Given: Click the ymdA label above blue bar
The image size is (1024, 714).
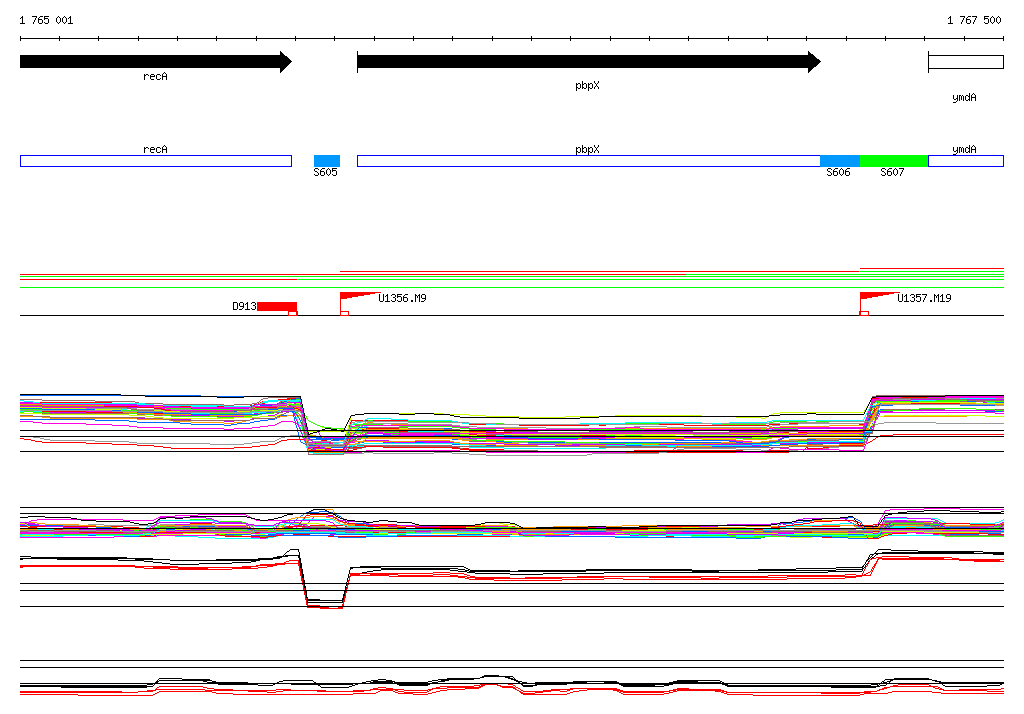Looking at the screenshot, I should (x=964, y=150).
